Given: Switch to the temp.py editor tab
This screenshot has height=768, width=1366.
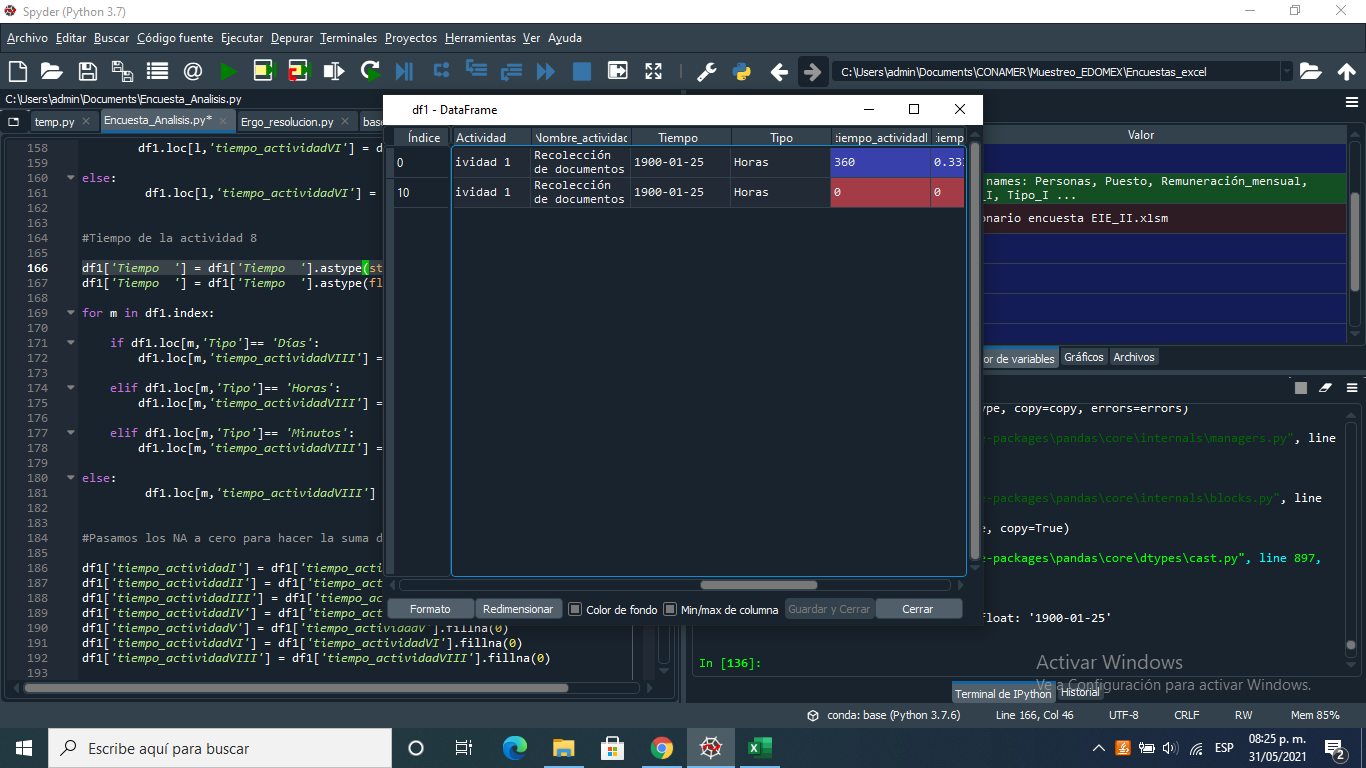Looking at the screenshot, I should tap(54, 122).
